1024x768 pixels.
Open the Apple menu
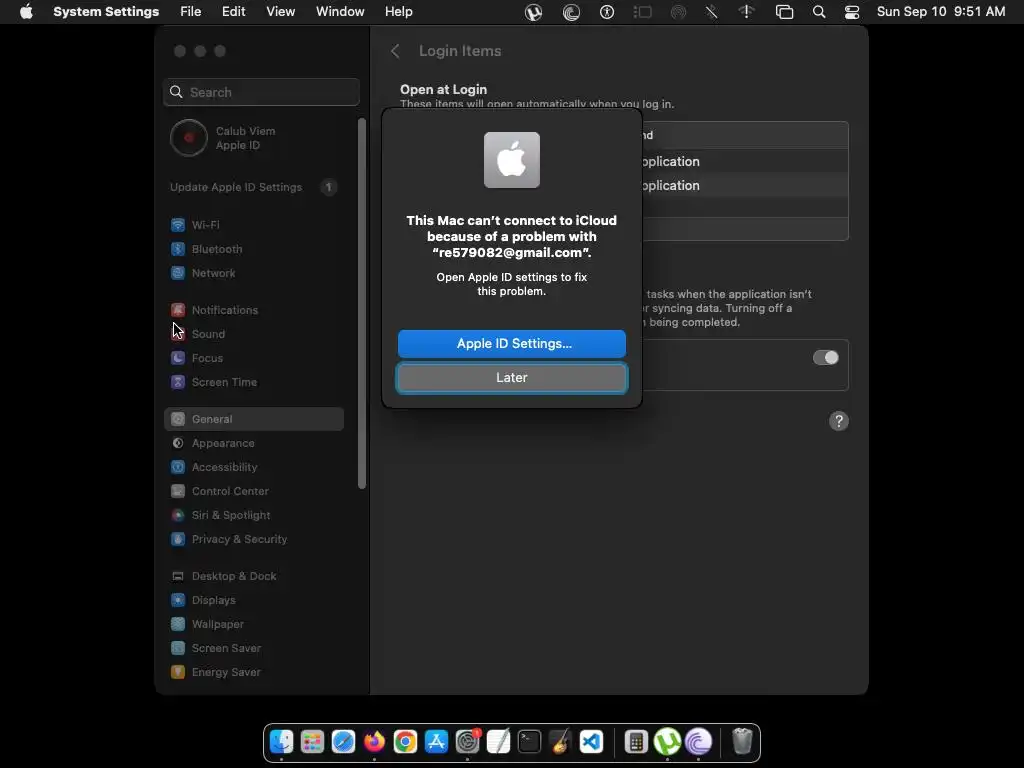pos(26,12)
